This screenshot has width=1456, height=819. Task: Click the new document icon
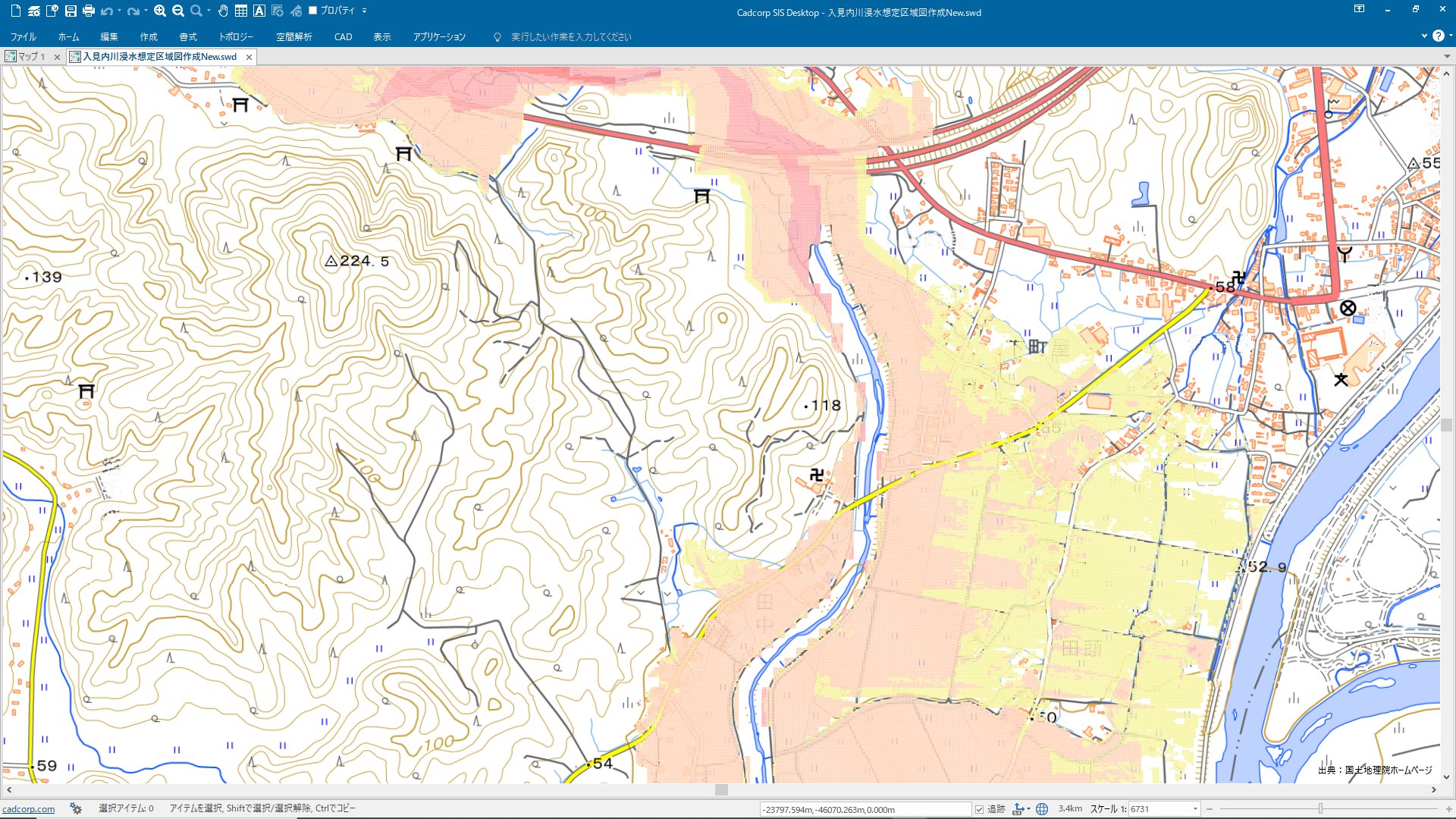pos(15,11)
